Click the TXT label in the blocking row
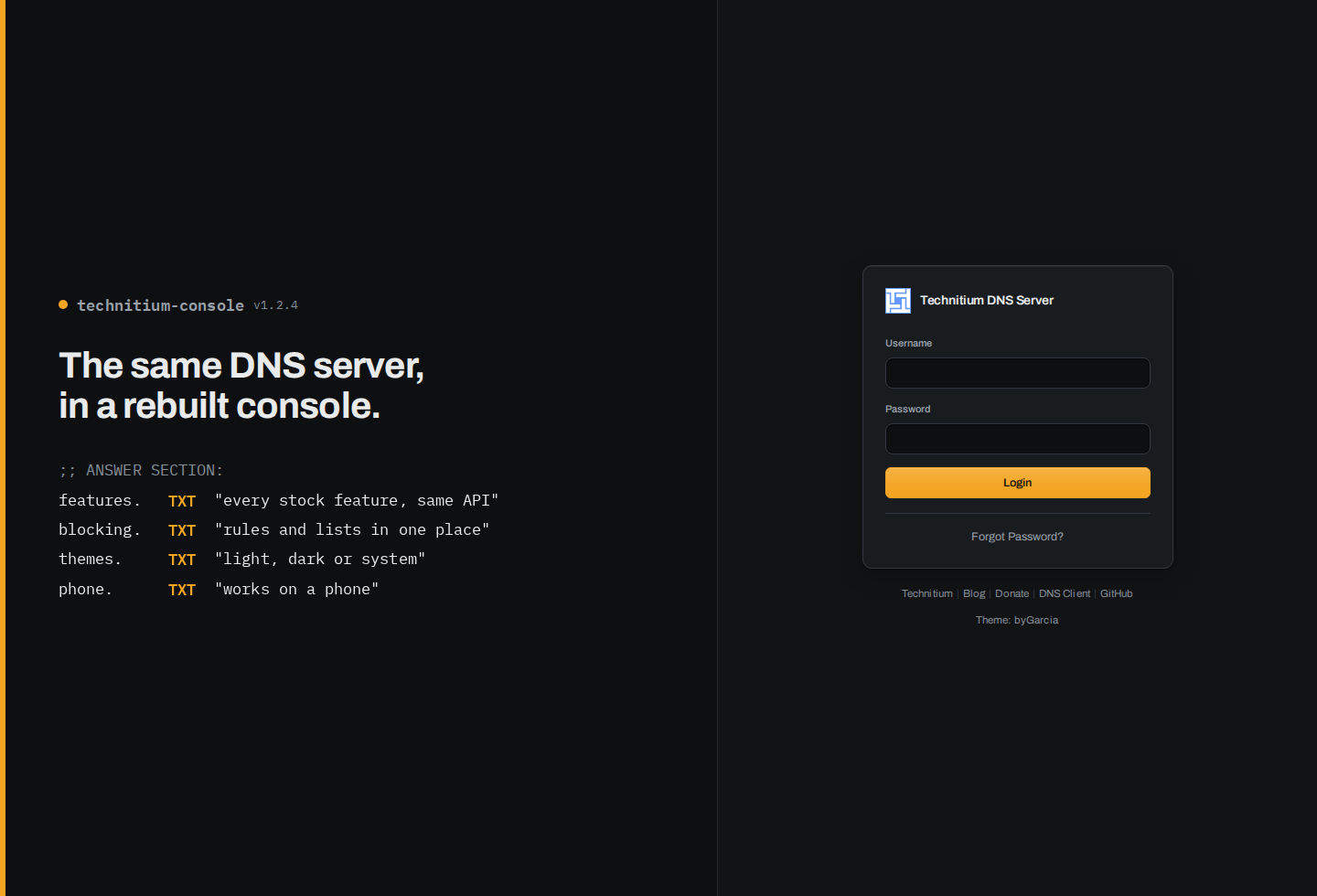 pyautogui.click(x=182, y=530)
